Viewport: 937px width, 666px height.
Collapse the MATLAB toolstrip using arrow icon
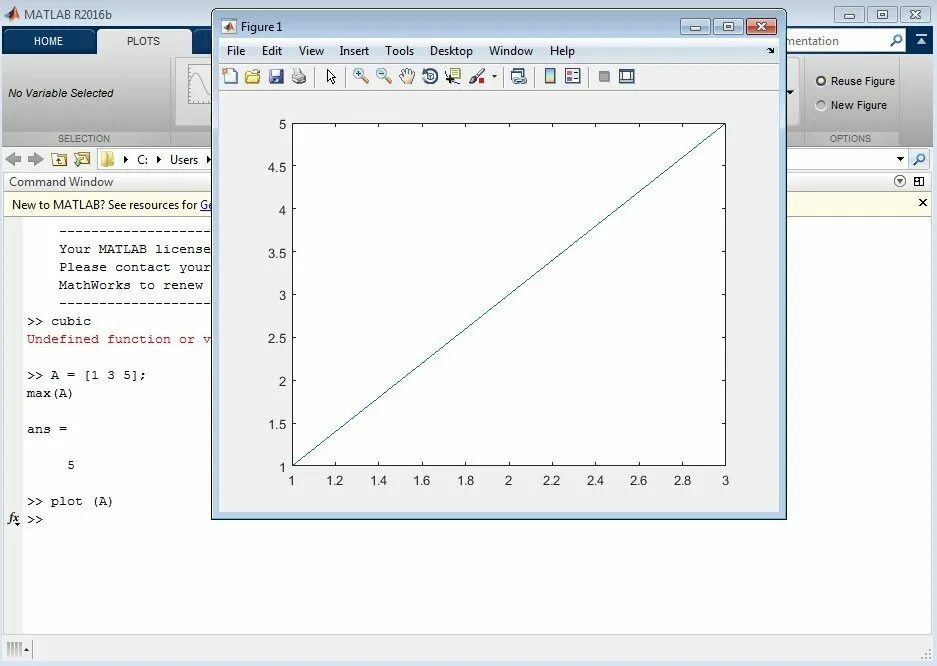click(921, 41)
